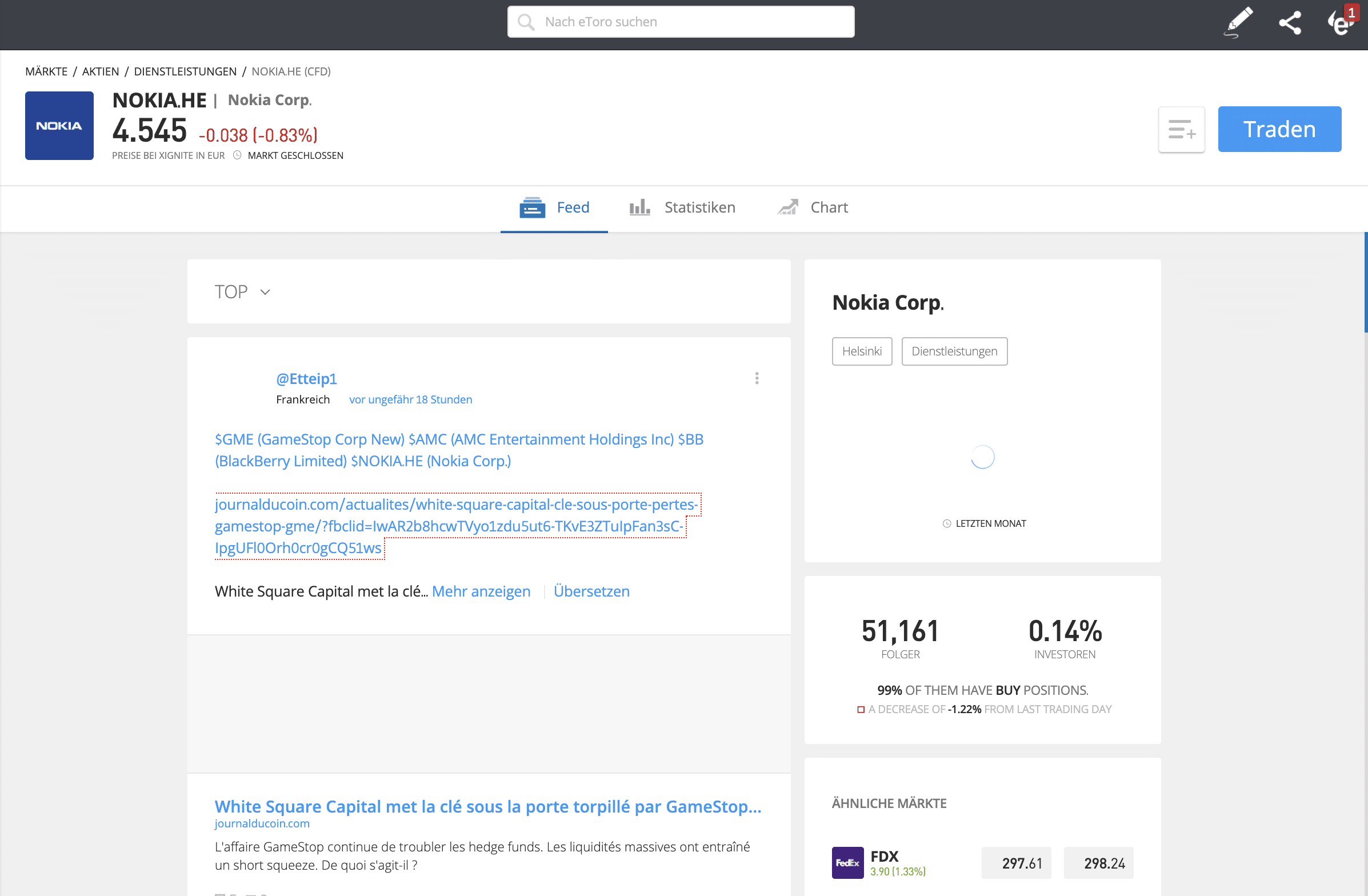The width and height of the screenshot is (1368, 896).
Task: Click the price change -0.038 (-0.83%)
Action: [x=258, y=135]
